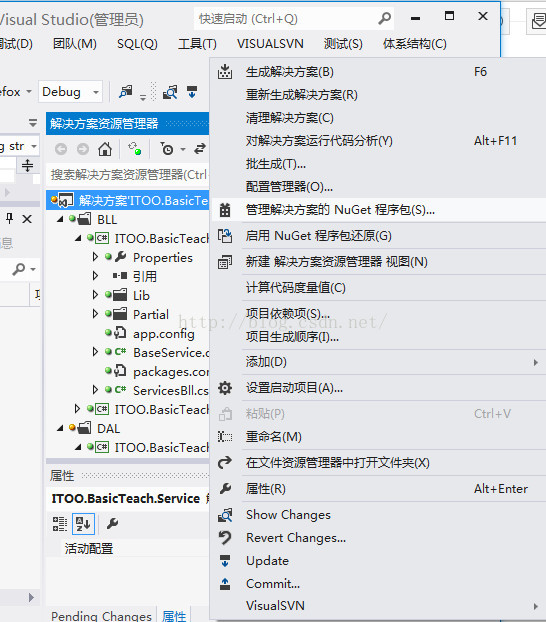546x622 pixels.
Task: Click the Forward arrow in Solution Explorer toolbar
Action: (83, 149)
